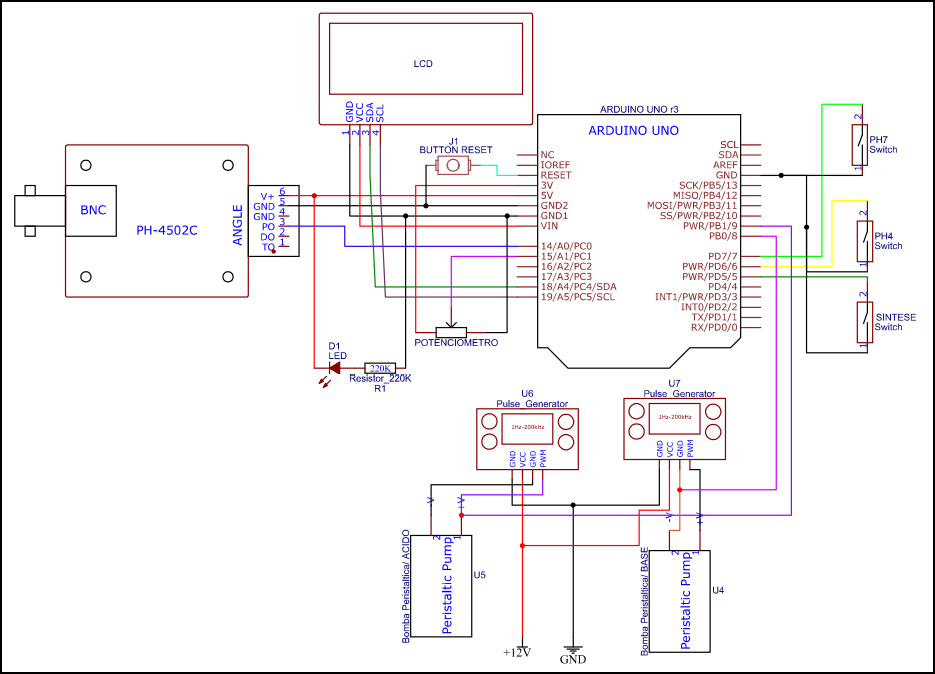
Task: Select the 19/A5/PC5/SCL pin
Action: [577, 297]
